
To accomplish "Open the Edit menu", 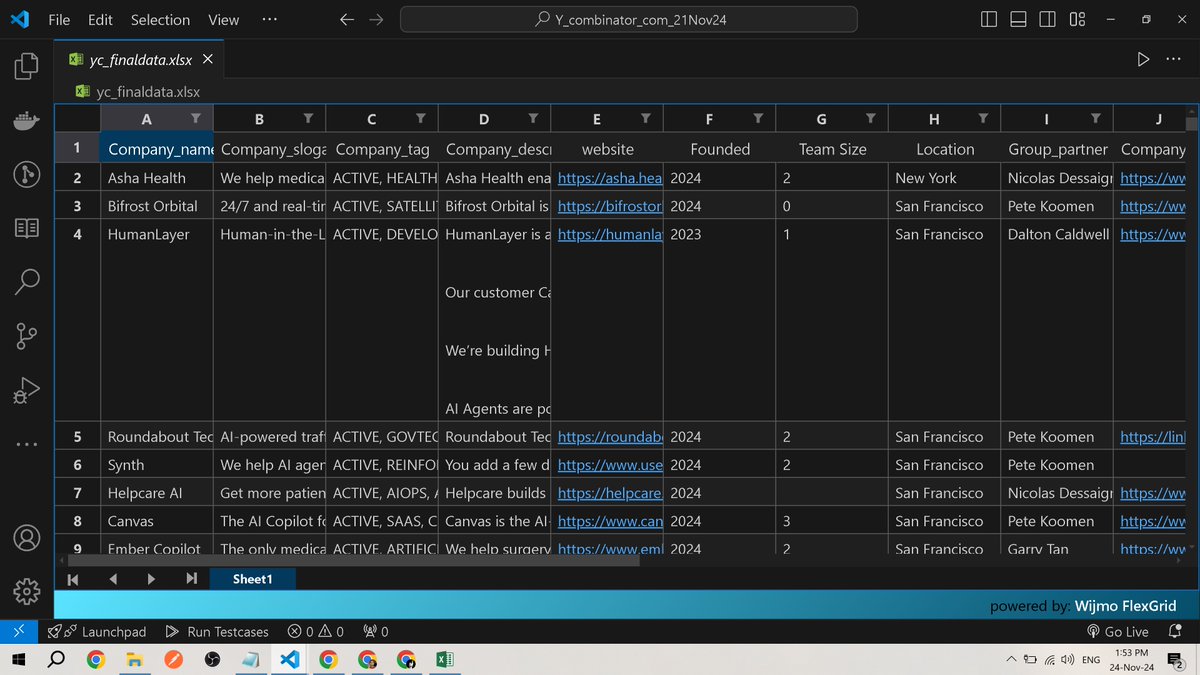I will pos(100,19).
